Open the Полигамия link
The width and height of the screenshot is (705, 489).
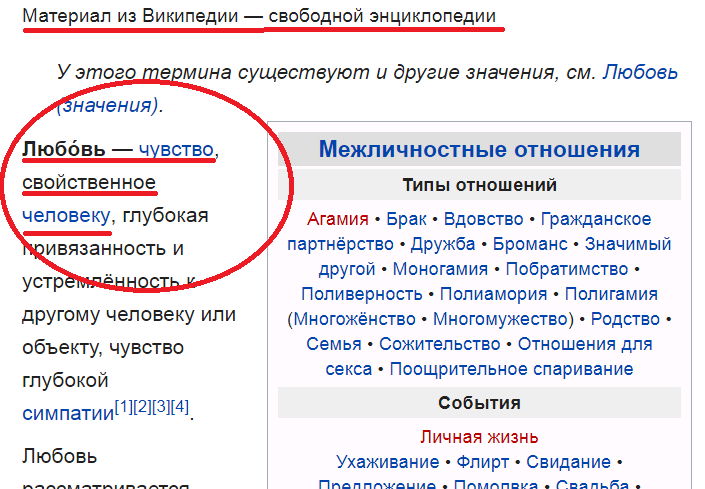tap(611, 294)
